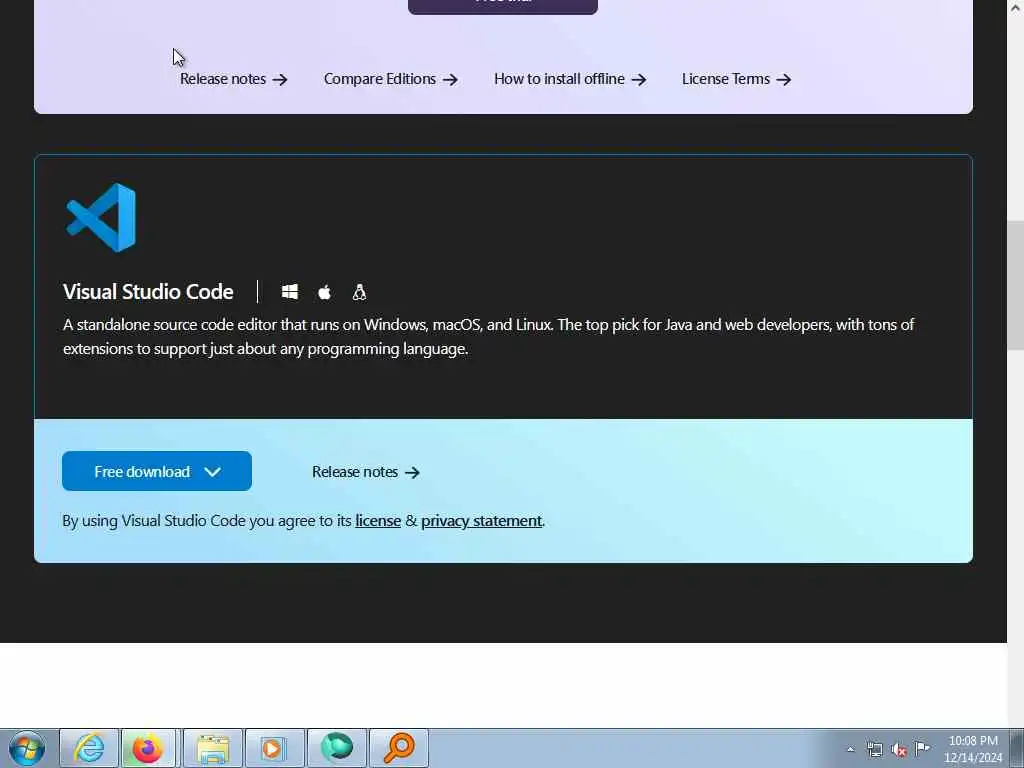Image resolution: width=1024 pixels, height=768 pixels.
Task: Open the Visual Studio Code license link
Action: [378, 520]
